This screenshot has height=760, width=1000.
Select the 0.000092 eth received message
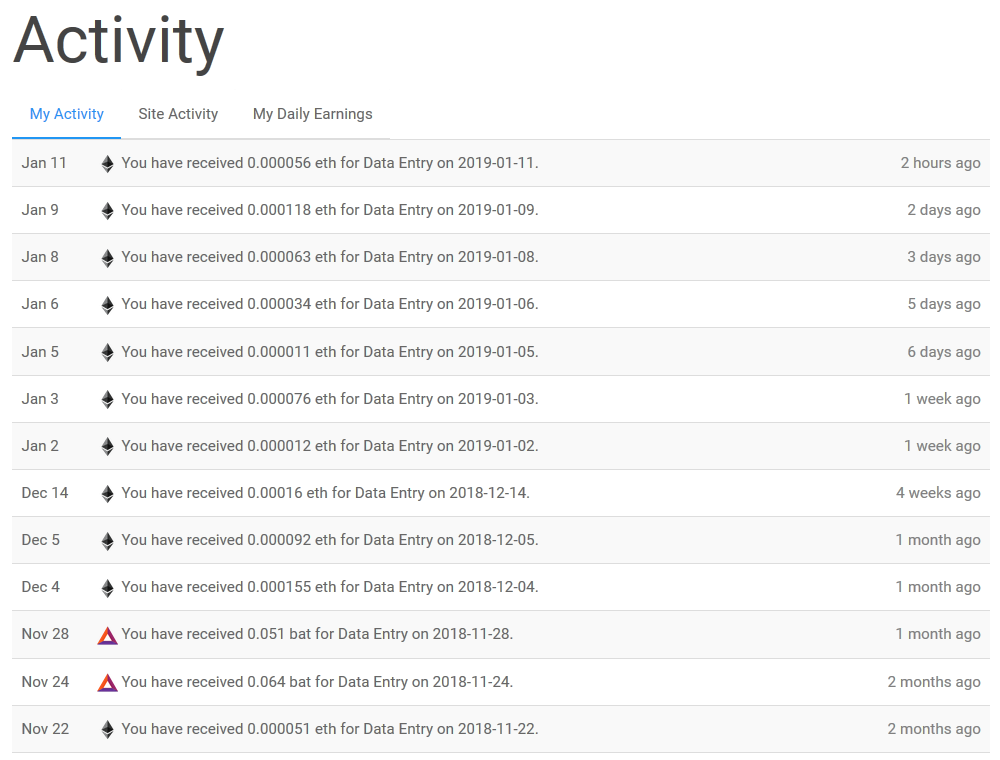pyautogui.click(x=330, y=540)
